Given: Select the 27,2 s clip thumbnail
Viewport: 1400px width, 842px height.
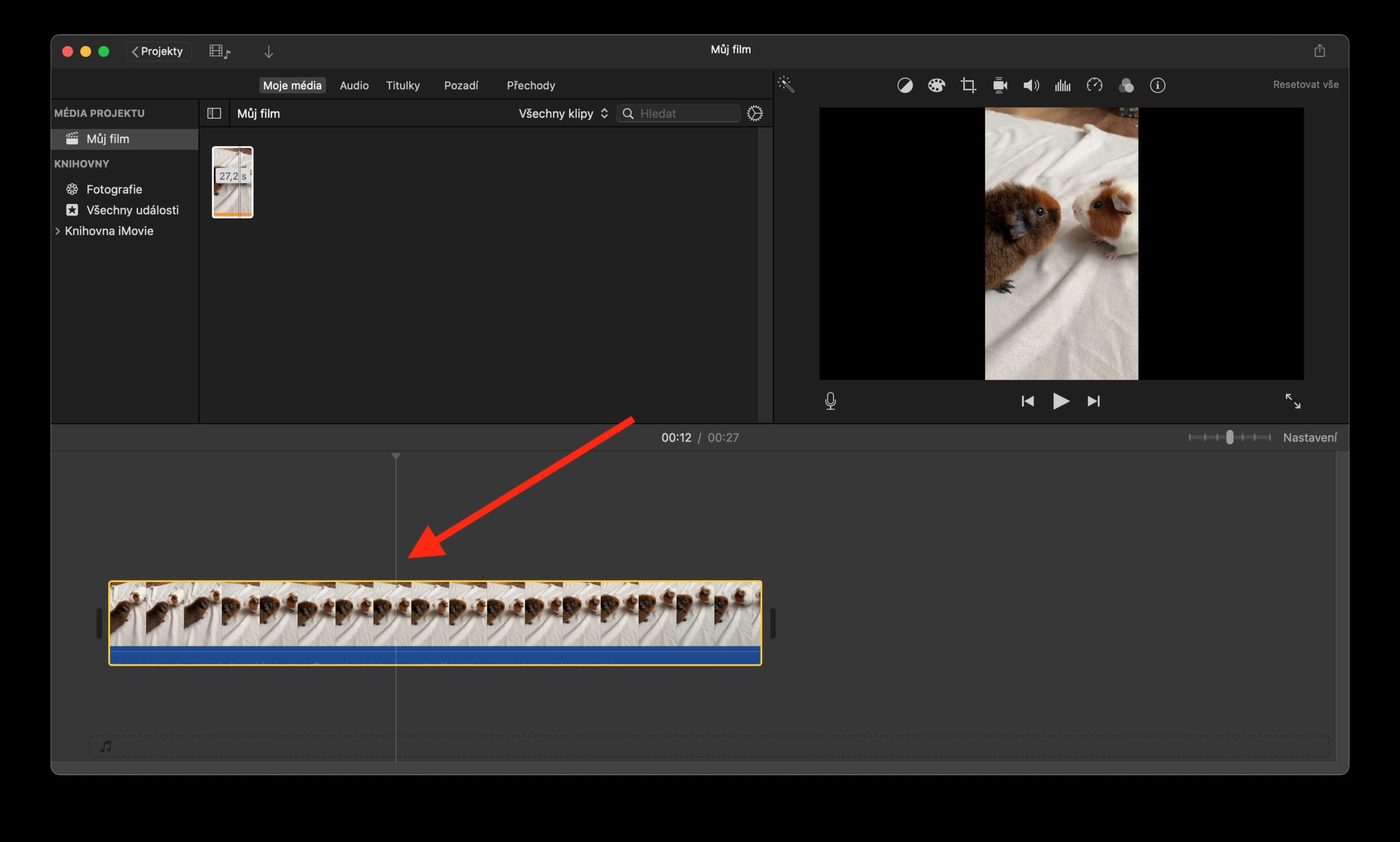Looking at the screenshot, I should pyautogui.click(x=232, y=182).
